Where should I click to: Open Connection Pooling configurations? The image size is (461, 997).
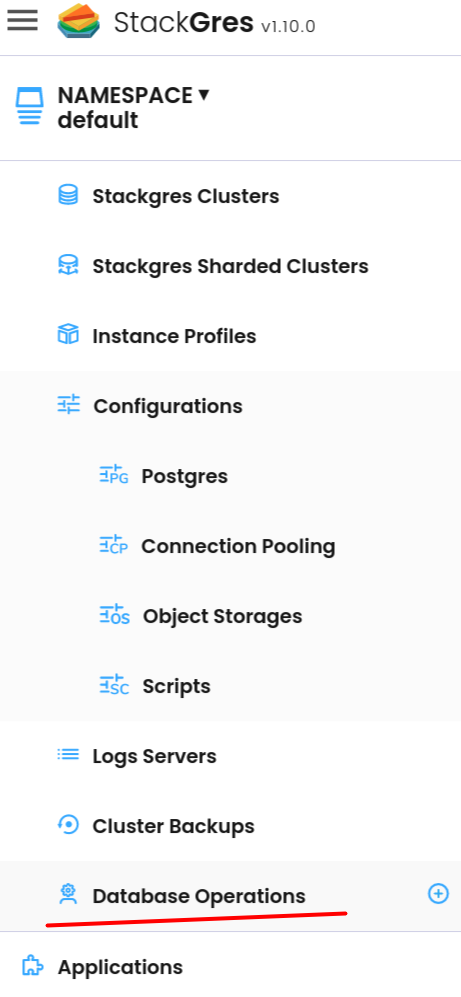pyautogui.click(x=238, y=546)
